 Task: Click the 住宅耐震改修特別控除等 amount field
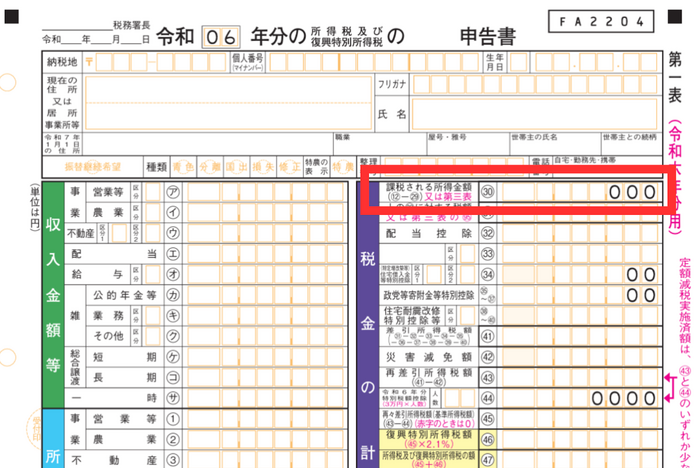click(580, 316)
